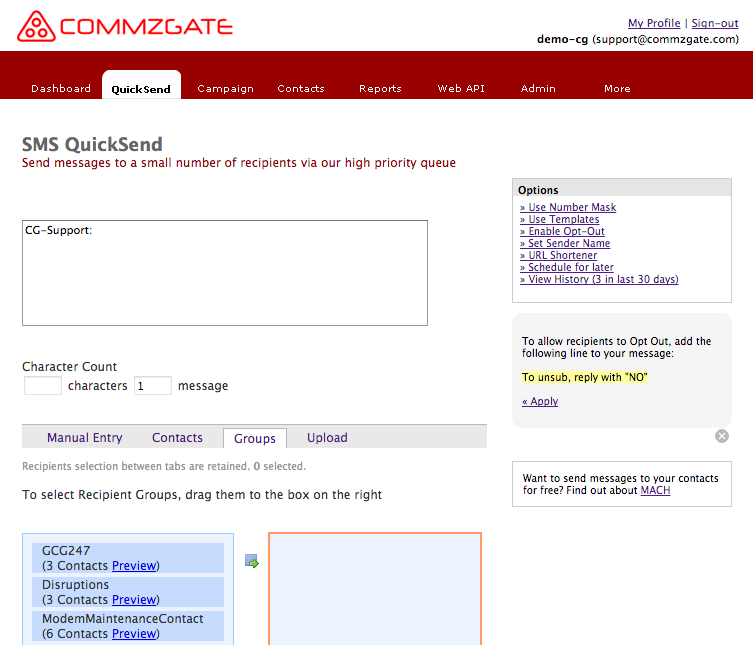The height and width of the screenshot is (645, 753).
Task: Open the Web API tab
Action: point(461,88)
